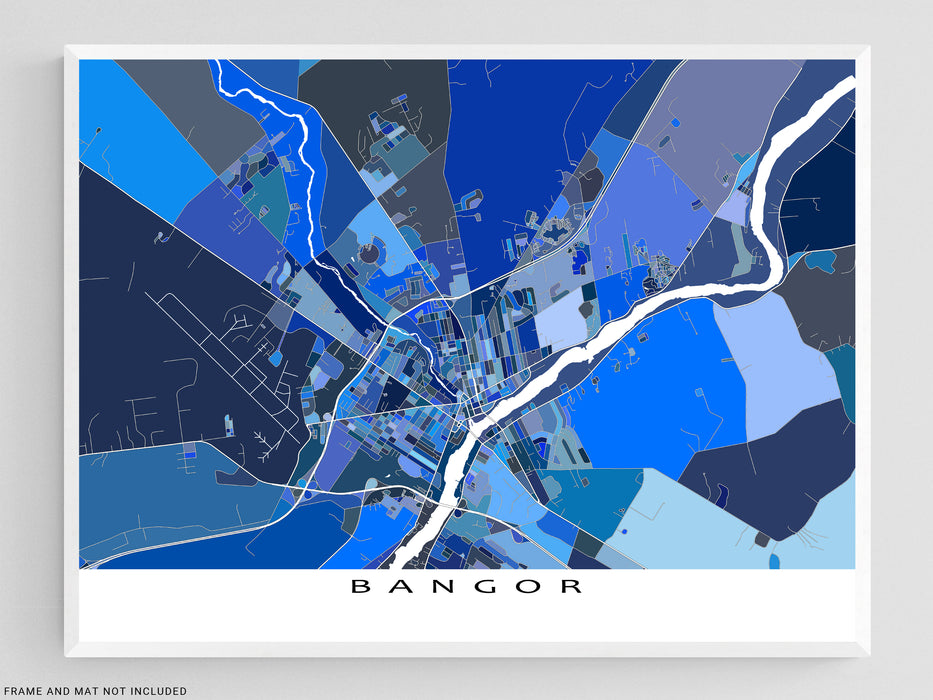Screen dimensions: 933x700
Task: Click the "FRAME AND MAT NOT INCLUDED" caption
Action: [93, 690]
